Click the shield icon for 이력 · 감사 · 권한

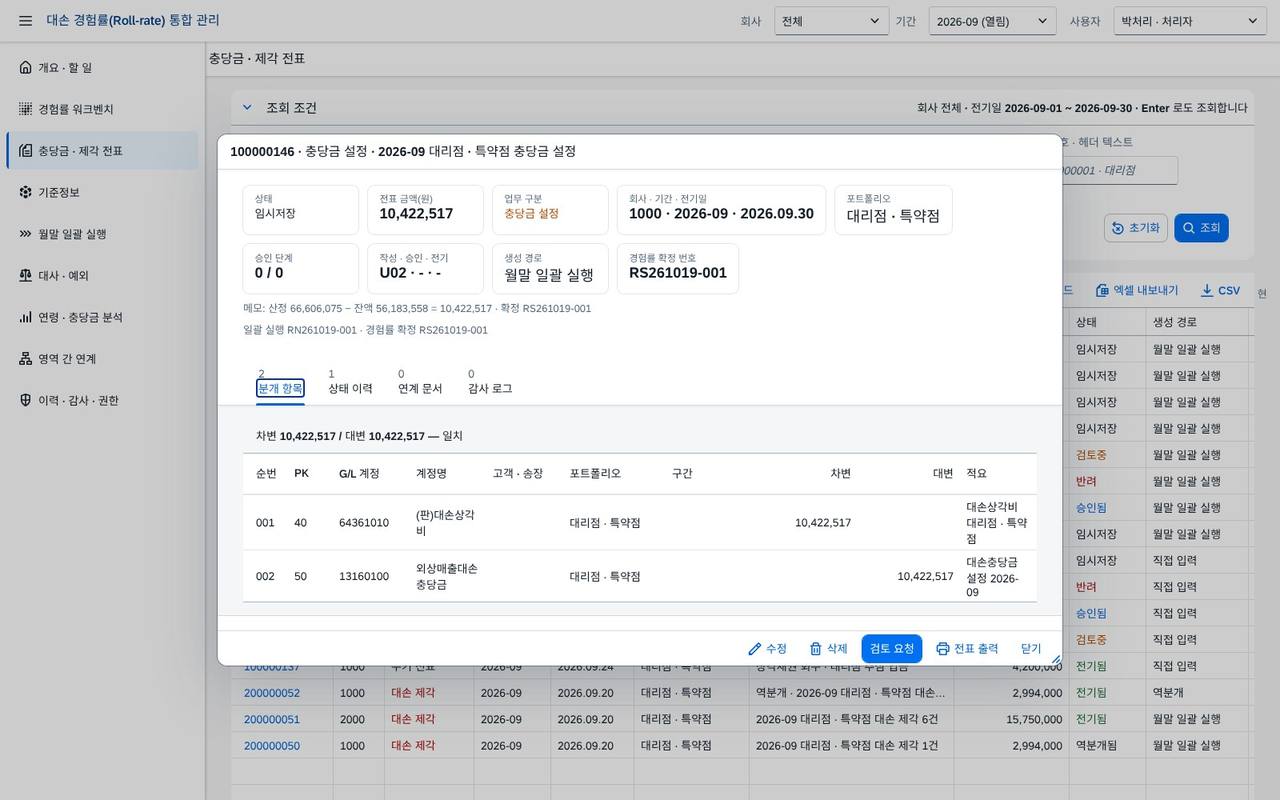[x=26, y=400]
